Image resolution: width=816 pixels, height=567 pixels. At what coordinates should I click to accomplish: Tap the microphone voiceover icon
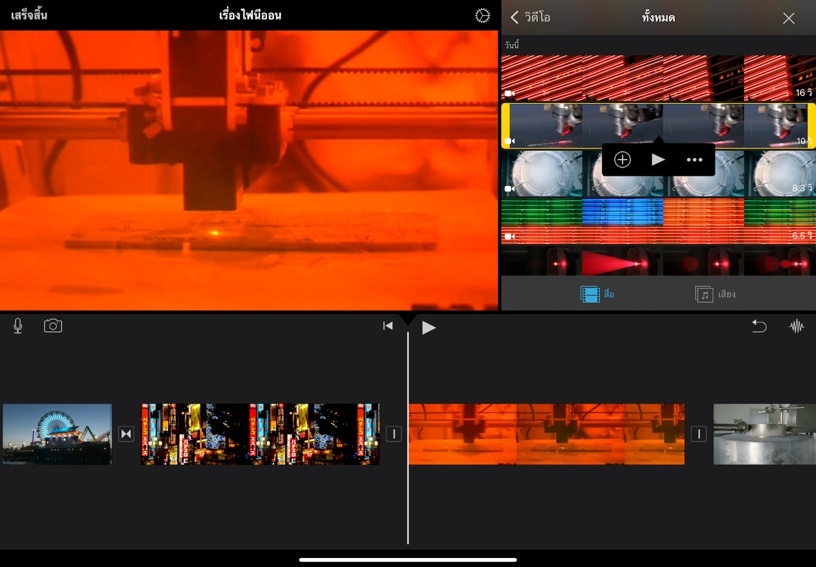pos(18,326)
